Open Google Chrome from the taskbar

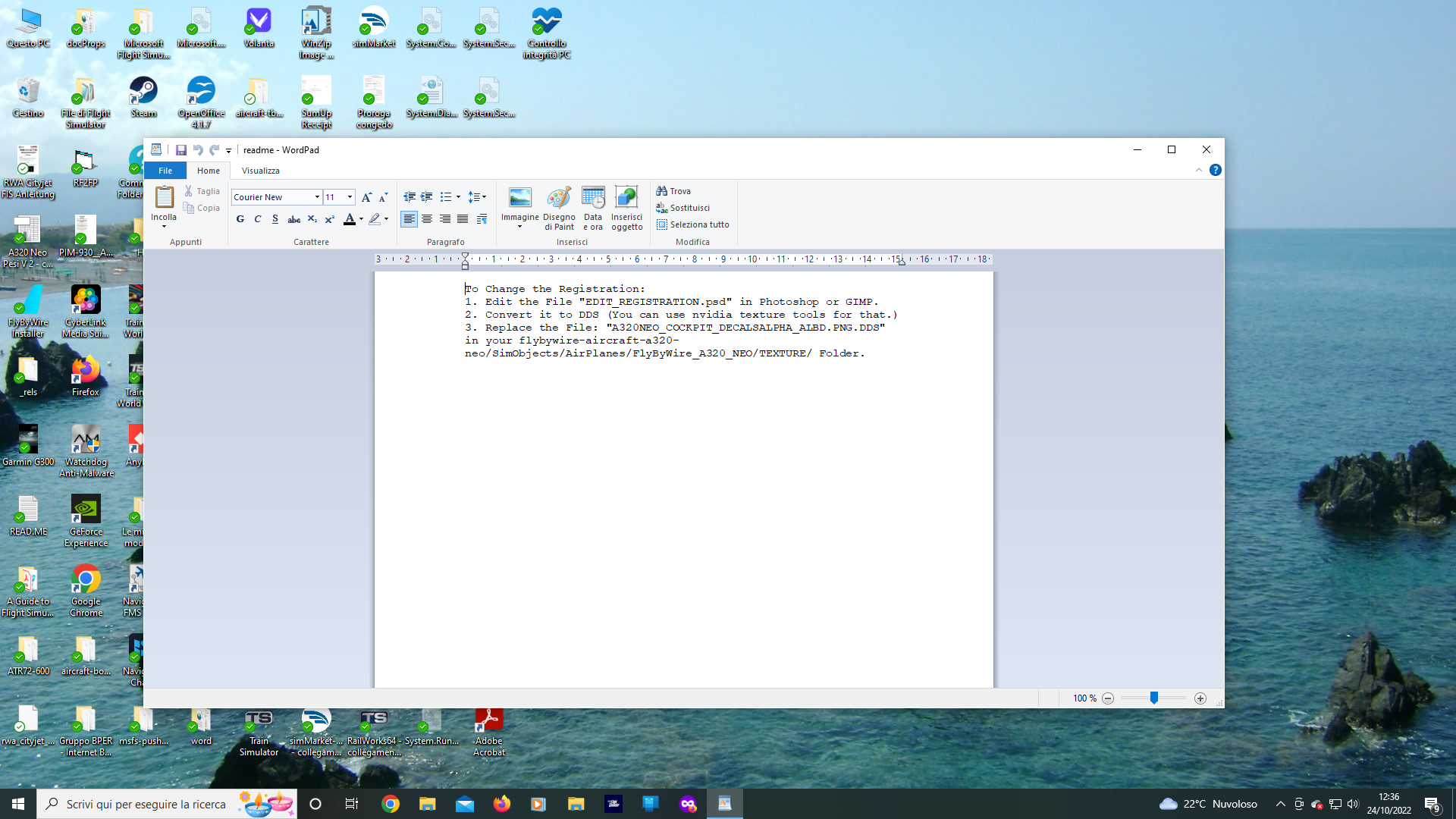coord(391,804)
